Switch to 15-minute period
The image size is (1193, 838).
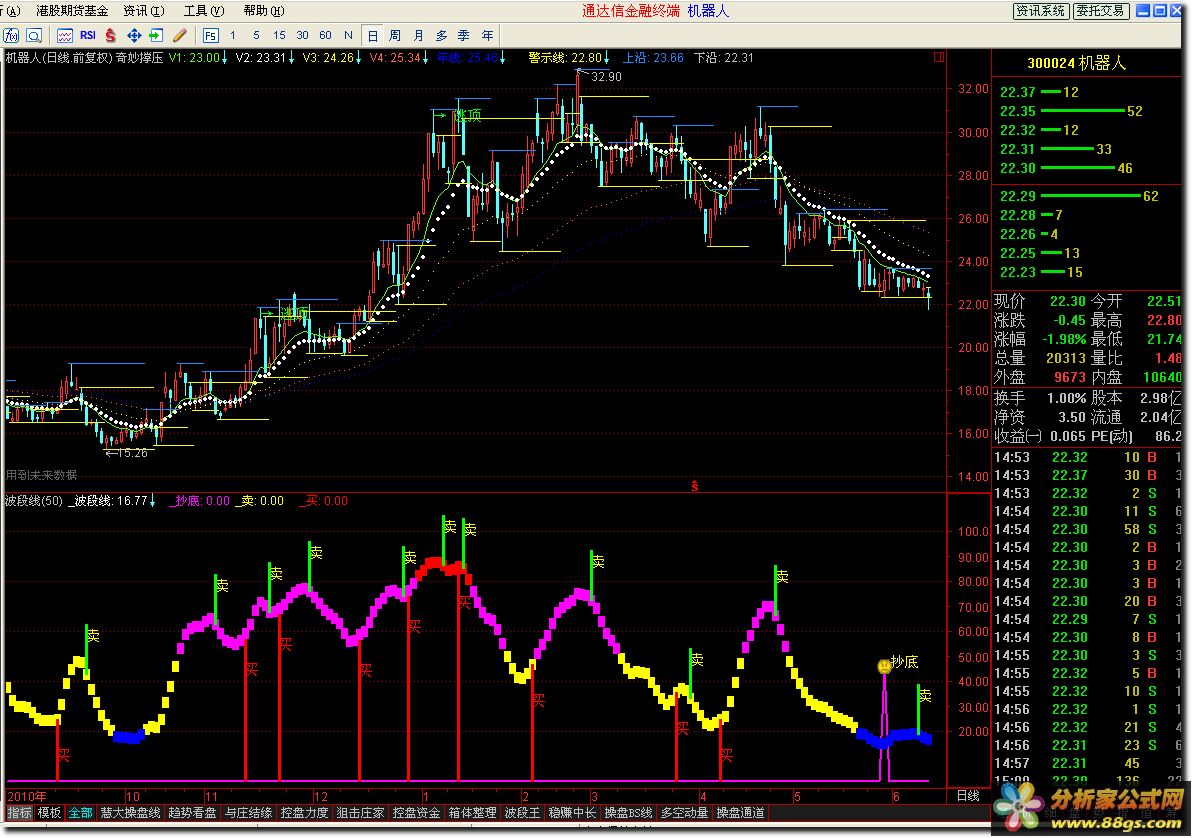coord(279,36)
